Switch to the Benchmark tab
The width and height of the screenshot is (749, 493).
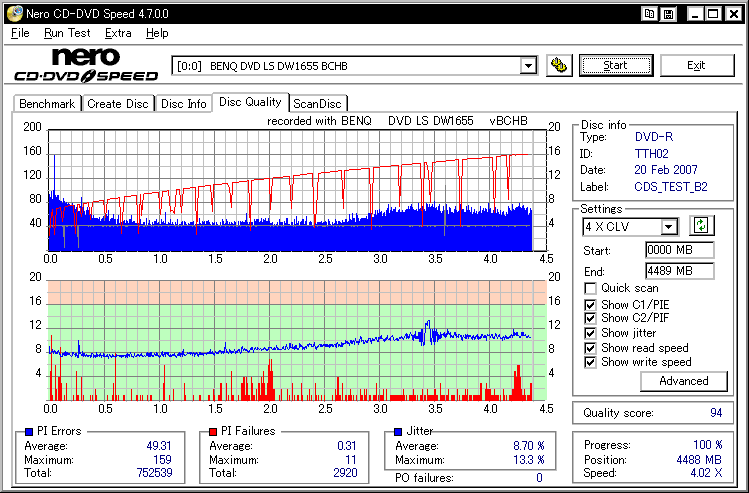(47, 104)
